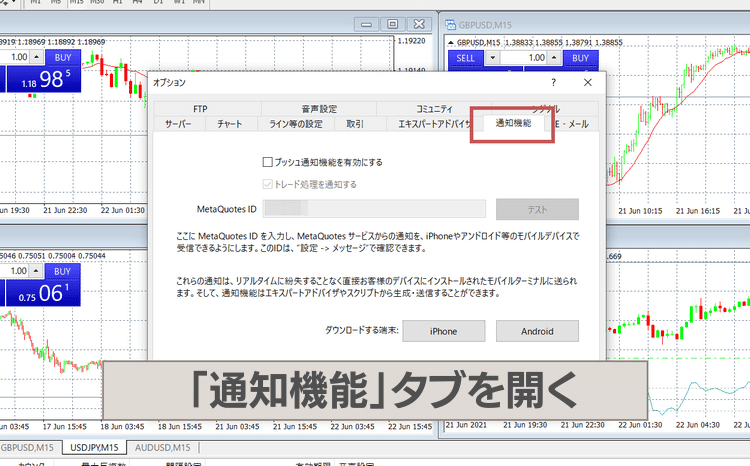750x466 pixels.
Task: Click BUY above the 1.18 98 price tile
Action: (63, 57)
